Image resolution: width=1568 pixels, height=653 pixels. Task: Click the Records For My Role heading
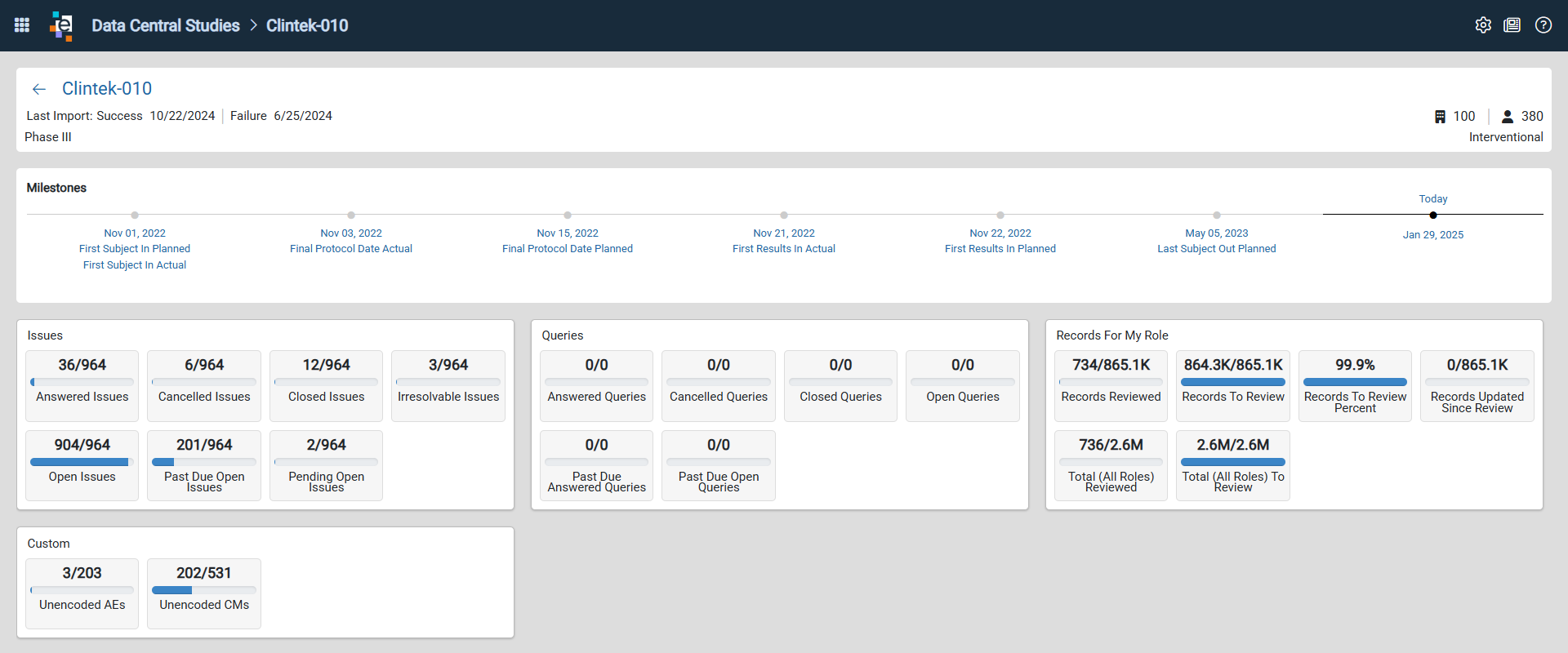coord(1112,335)
